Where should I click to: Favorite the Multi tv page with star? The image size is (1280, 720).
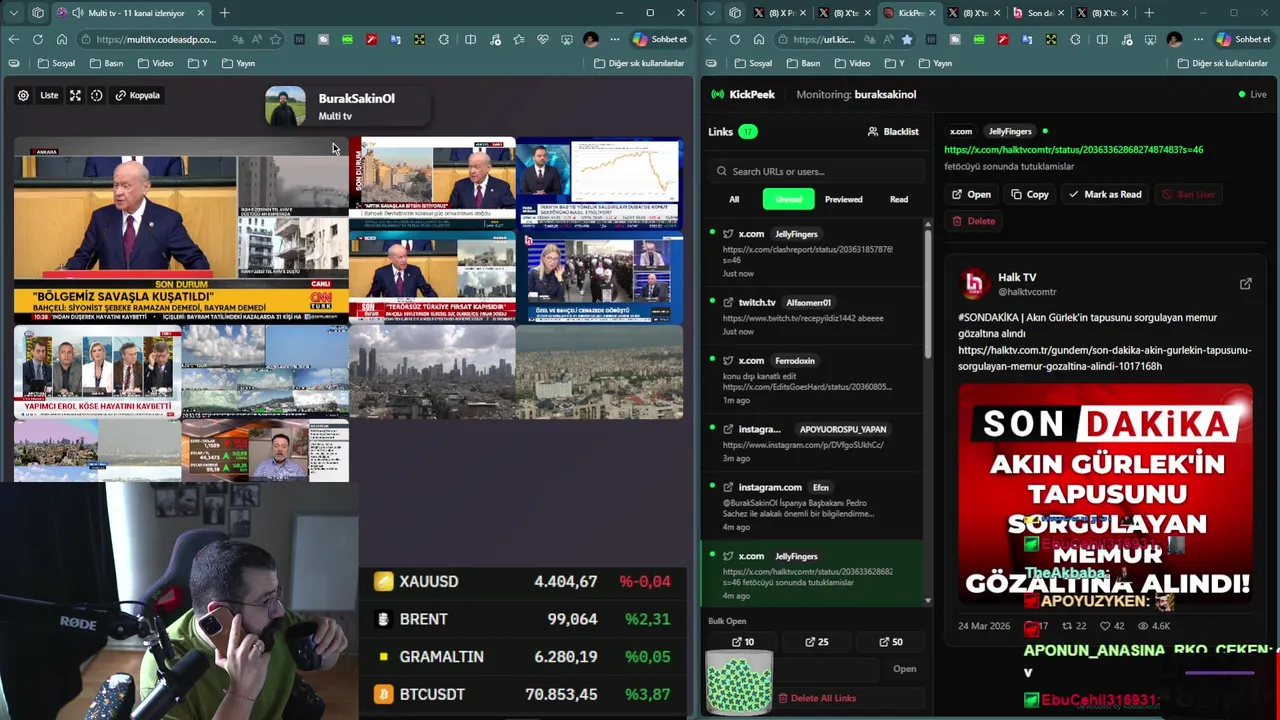[275, 39]
